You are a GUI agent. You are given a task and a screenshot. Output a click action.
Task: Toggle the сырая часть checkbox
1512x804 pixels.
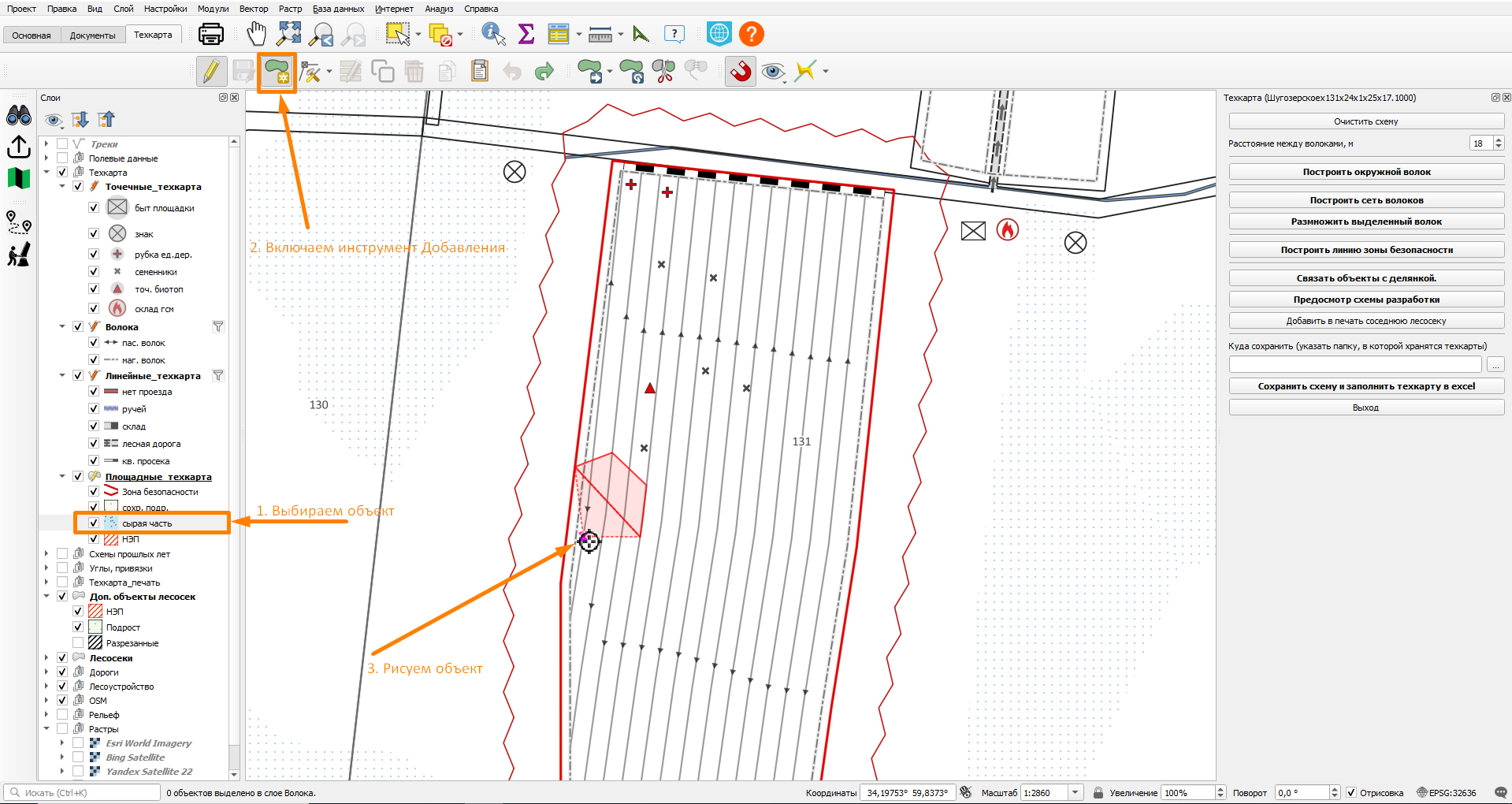[x=94, y=523]
